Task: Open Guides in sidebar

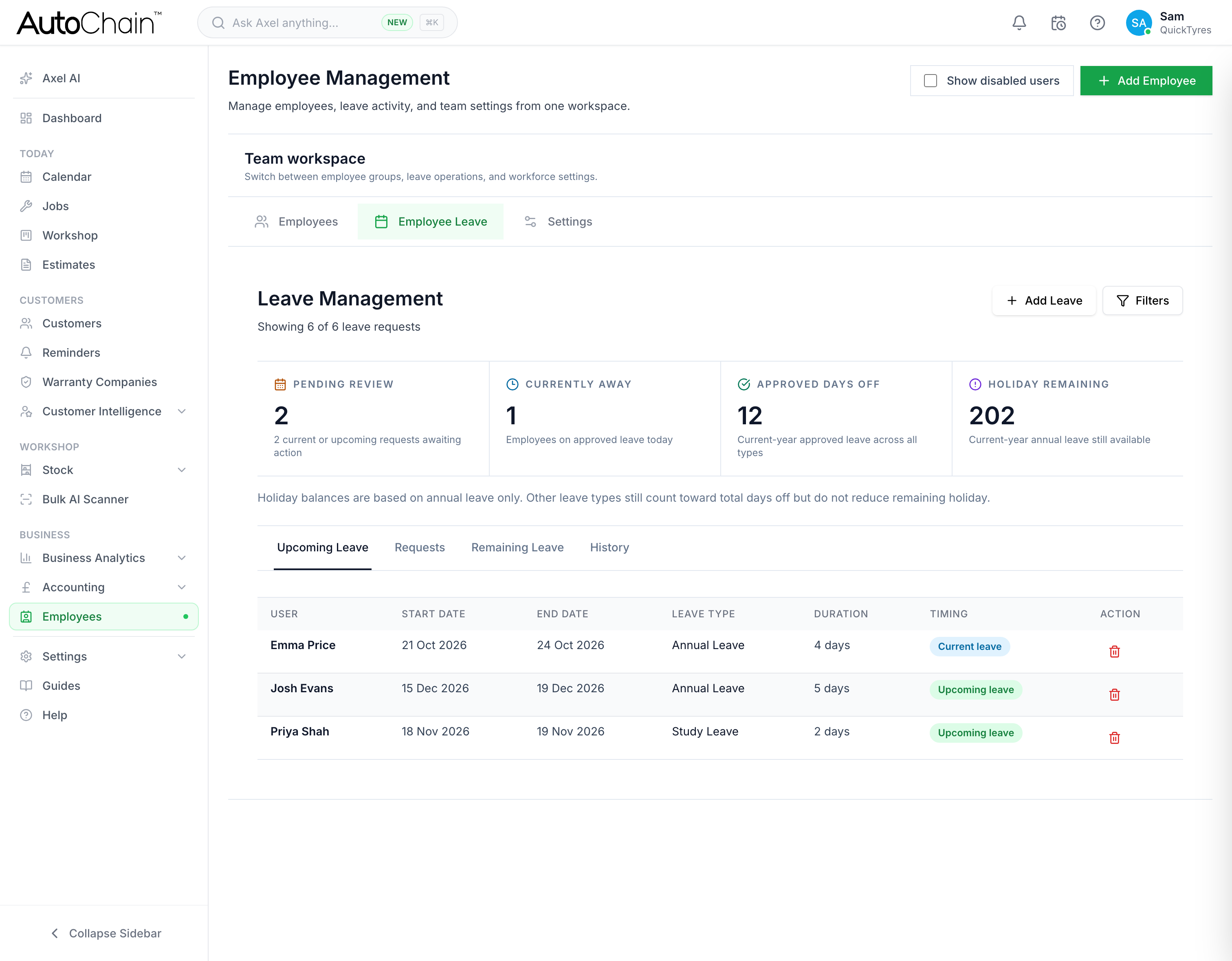Action: click(x=104, y=686)
